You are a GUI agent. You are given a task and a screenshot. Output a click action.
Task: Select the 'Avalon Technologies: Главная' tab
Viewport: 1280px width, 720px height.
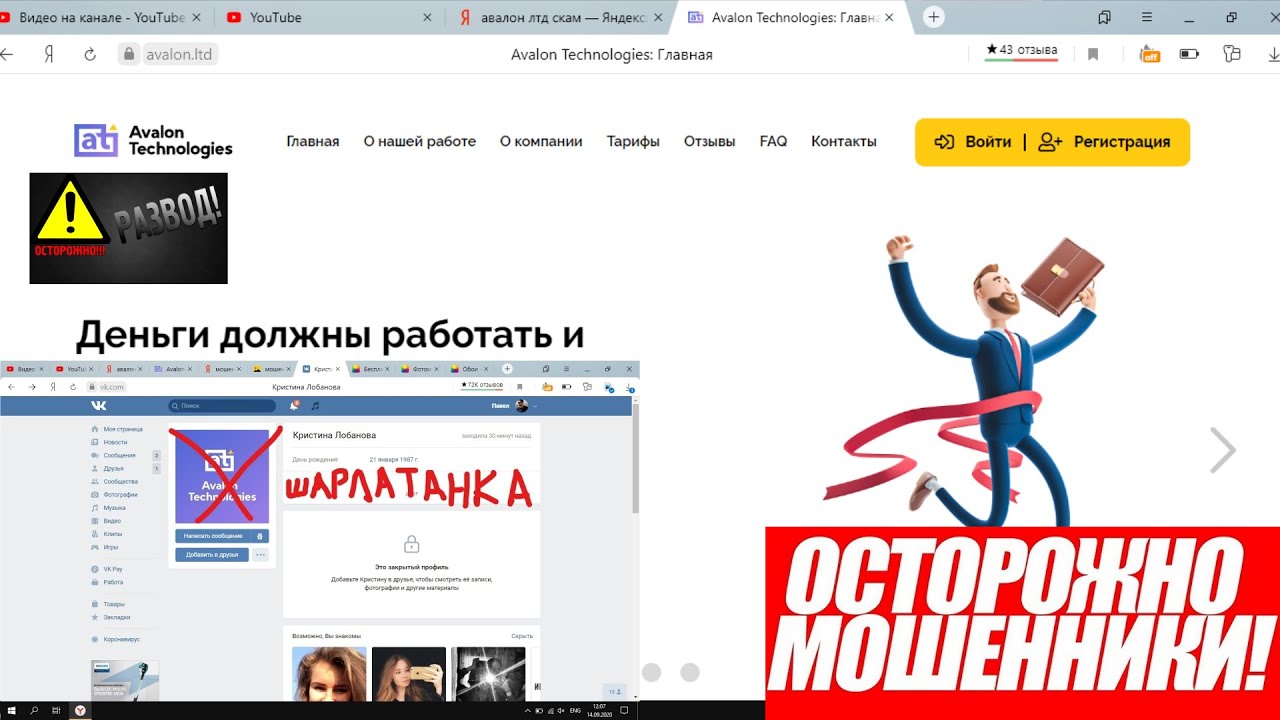click(790, 17)
